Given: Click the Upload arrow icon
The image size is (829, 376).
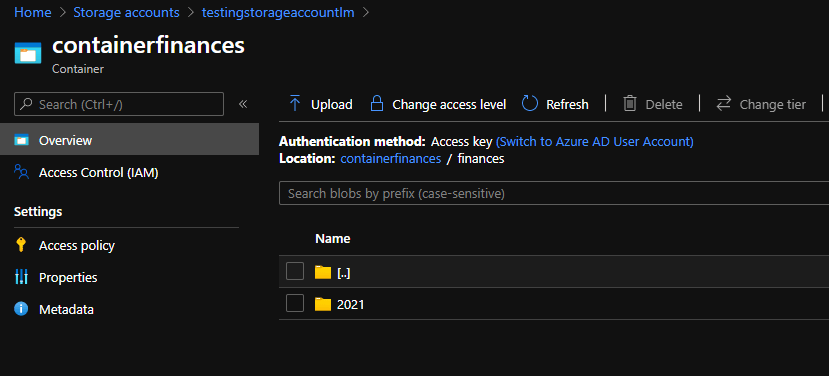Looking at the screenshot, I should click(x=295, y=103).
